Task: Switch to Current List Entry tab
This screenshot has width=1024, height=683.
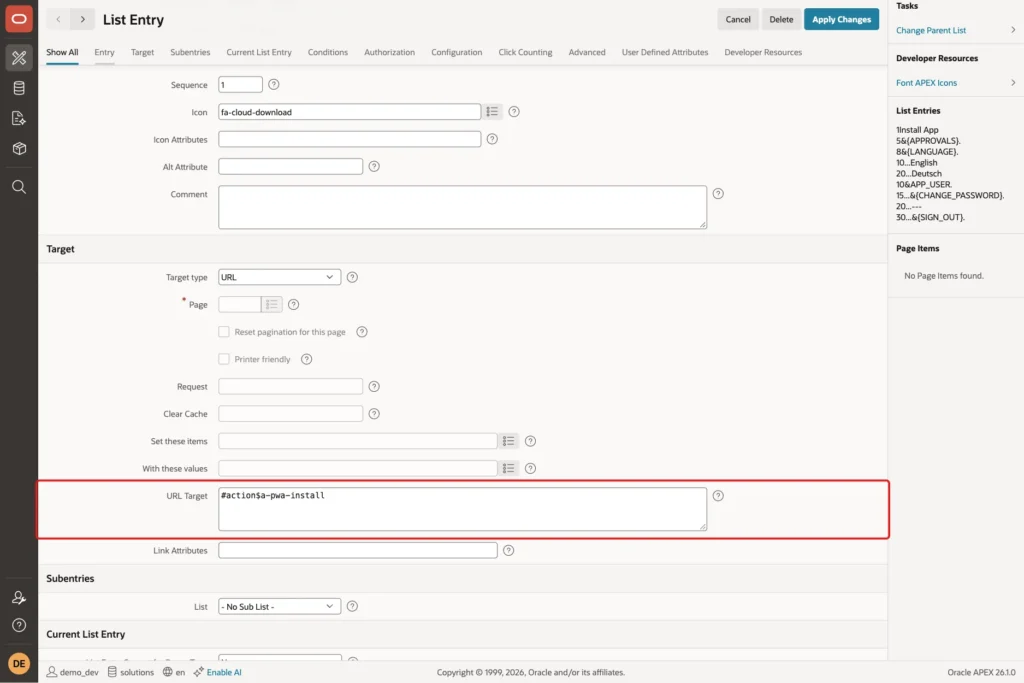Action: (x=259, y=52)
